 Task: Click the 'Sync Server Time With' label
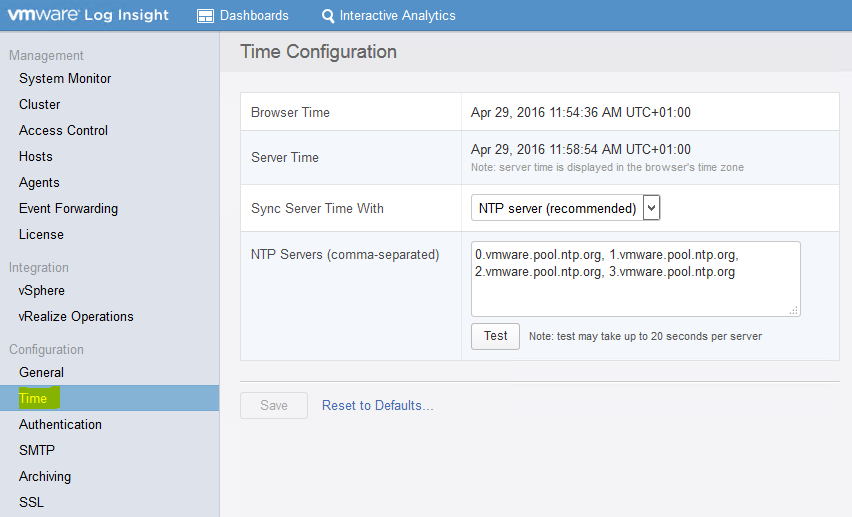pyautogui.click(x=317, y=208)
